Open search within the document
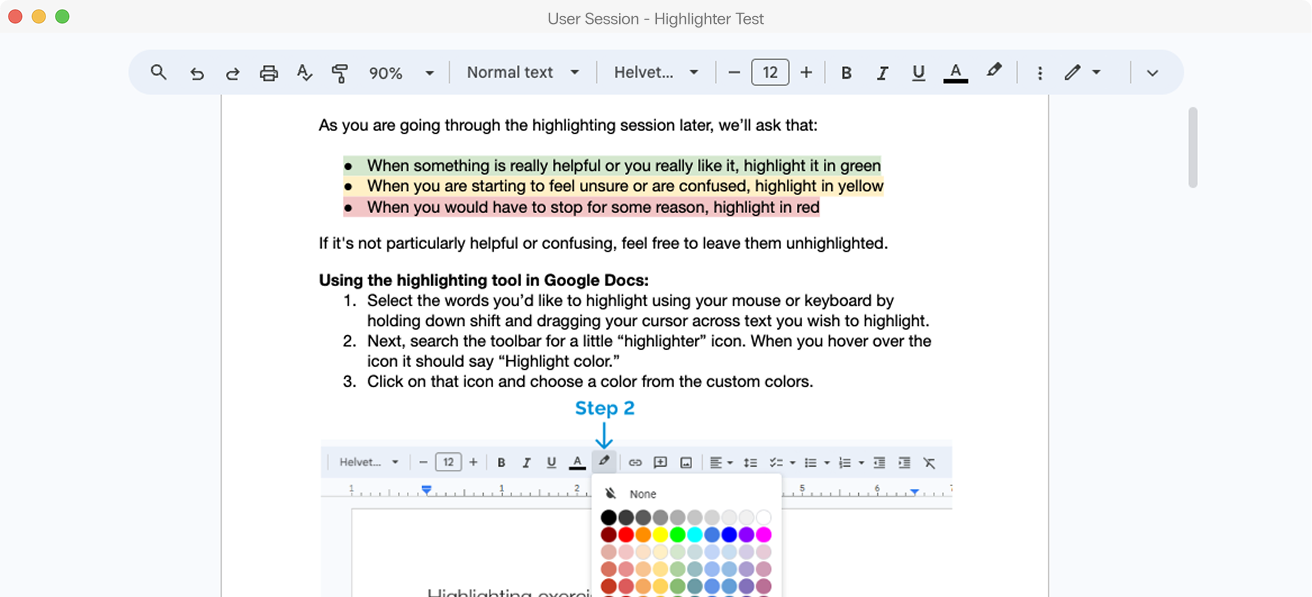Image resolution: width=1312 pixels, height=597 pixels. point(158,72)
